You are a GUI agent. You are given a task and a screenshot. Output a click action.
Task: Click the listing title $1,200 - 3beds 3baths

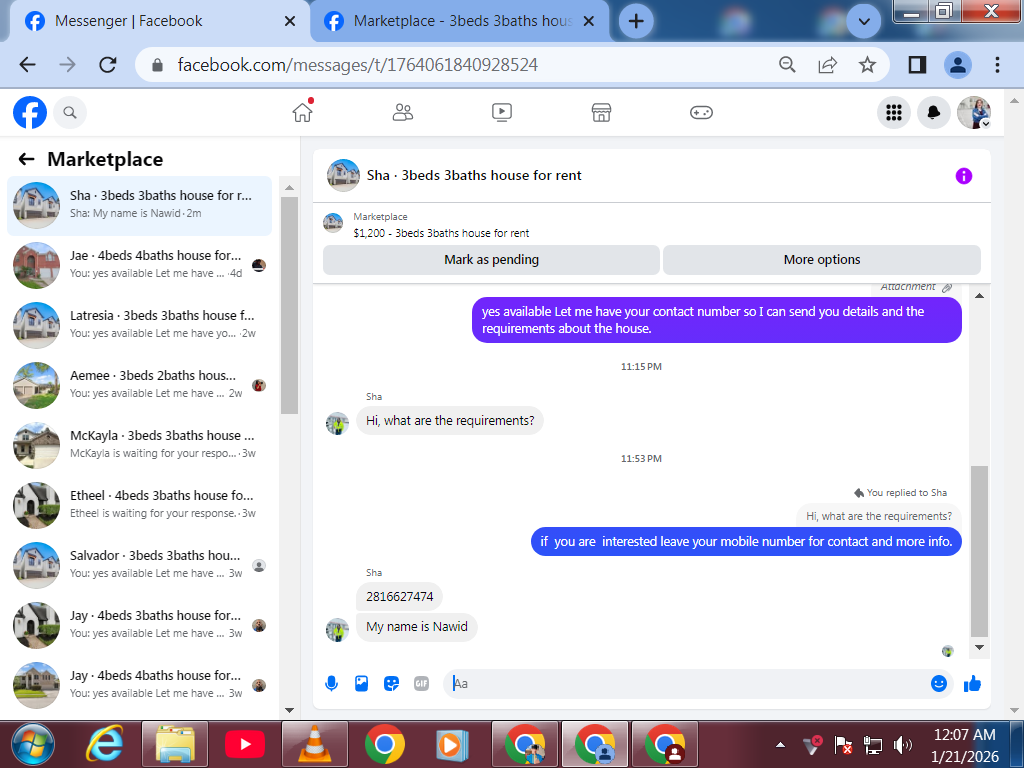(x=441, y=233)
